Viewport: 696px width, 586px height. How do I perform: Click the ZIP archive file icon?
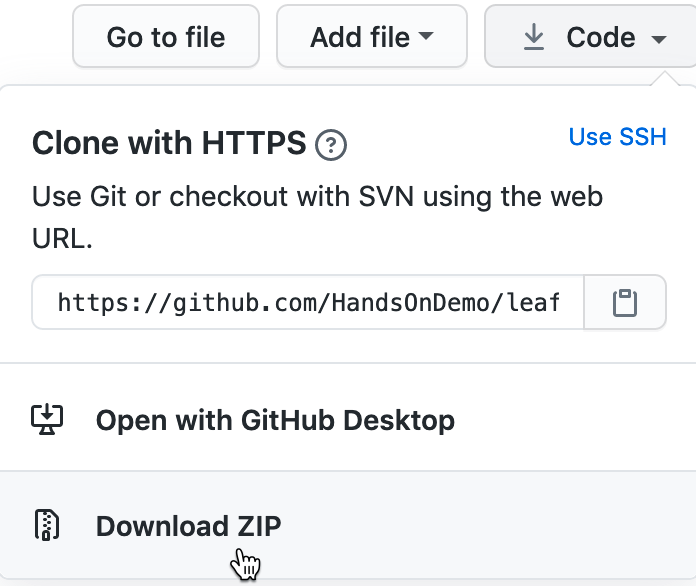tap(47, 526)
